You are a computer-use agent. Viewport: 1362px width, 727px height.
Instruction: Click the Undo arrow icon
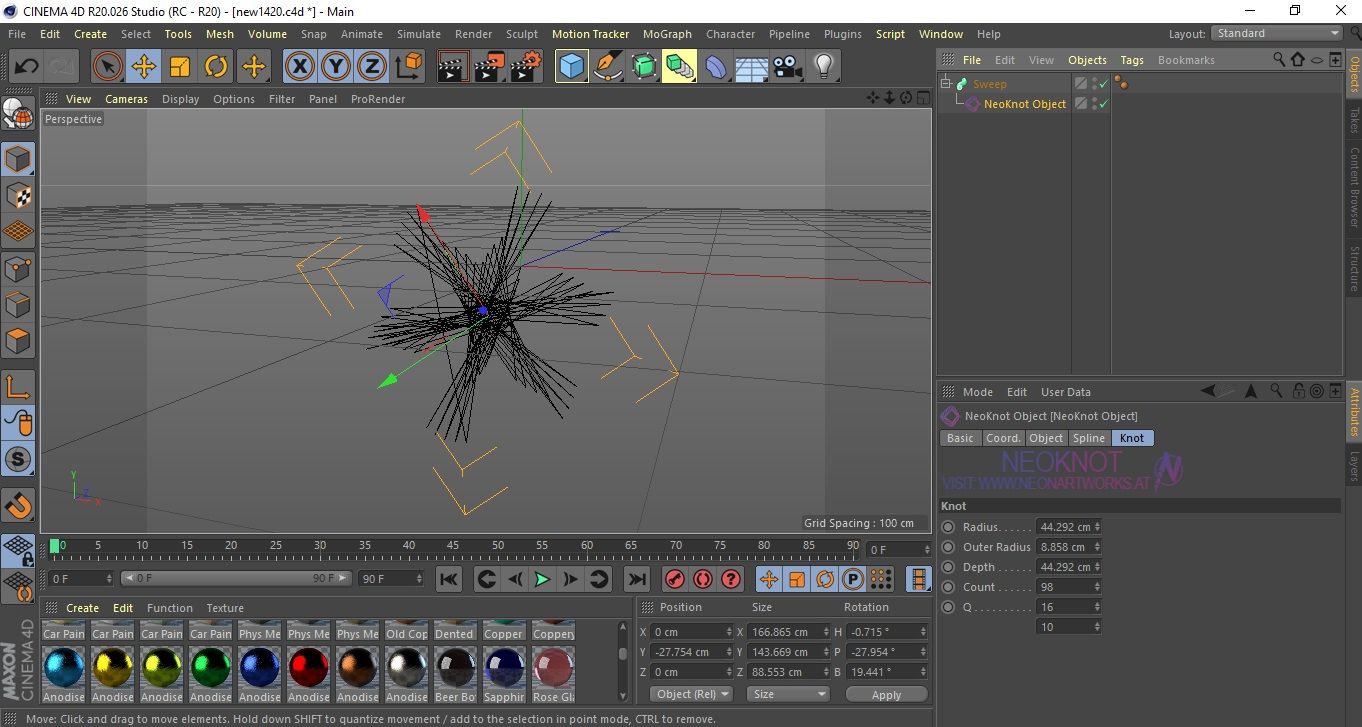[x=27, y=67]
